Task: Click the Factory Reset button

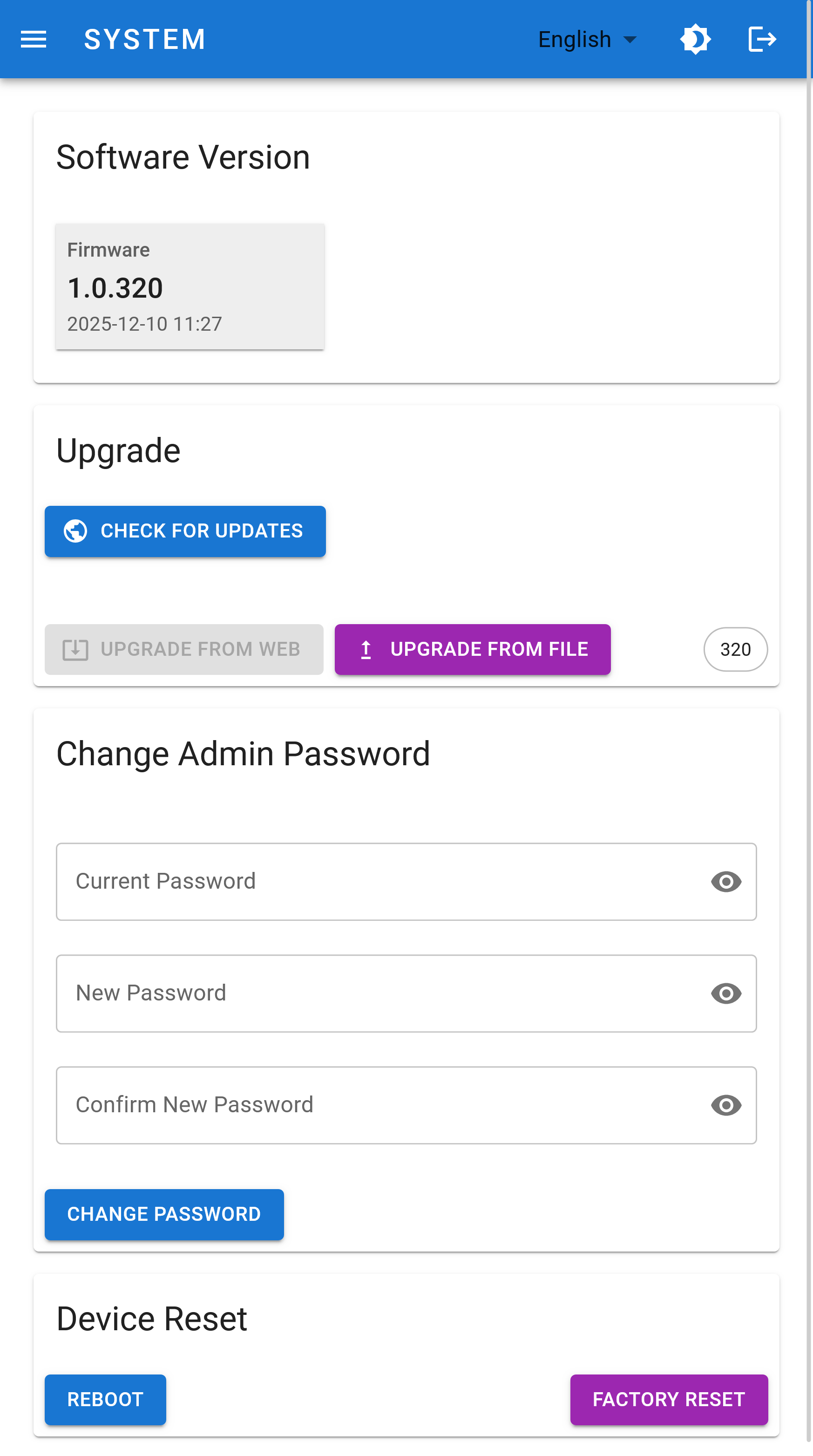Action: (668, 1399)
